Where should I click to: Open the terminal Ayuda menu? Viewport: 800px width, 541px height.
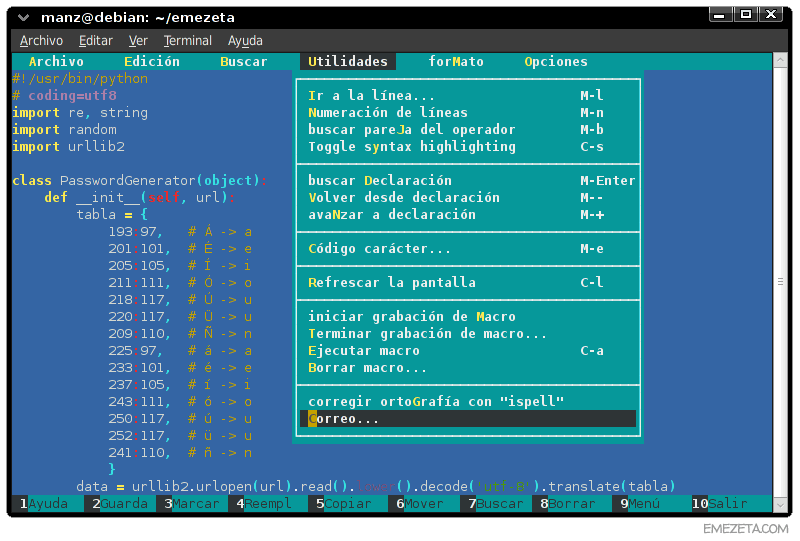(245, 41)
